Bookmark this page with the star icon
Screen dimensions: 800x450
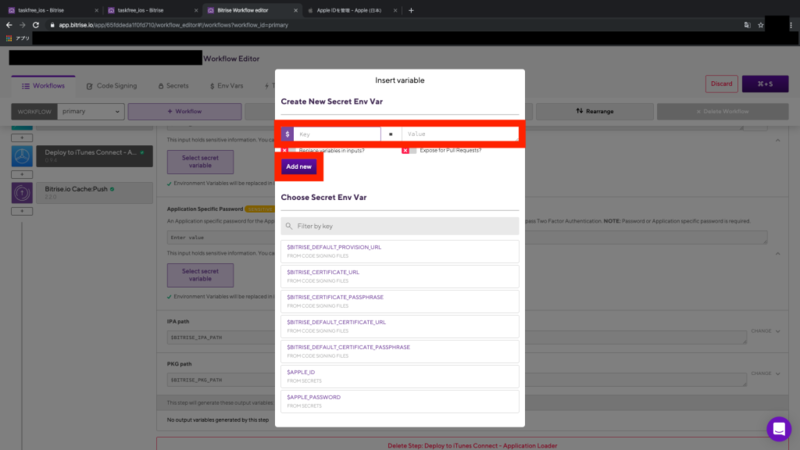tap(760, 25)
